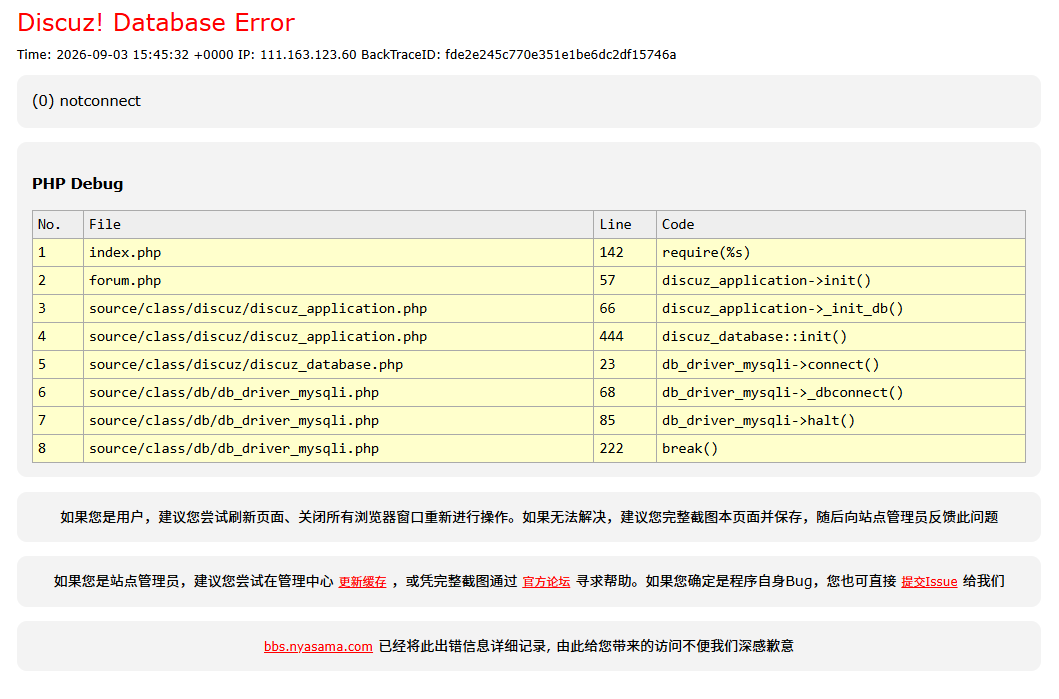This screenshot has height=699, width=1059.
Task: Click the timestamp 2026-09-03 15:45:32 +0000
Action: (x=145, y=55)
